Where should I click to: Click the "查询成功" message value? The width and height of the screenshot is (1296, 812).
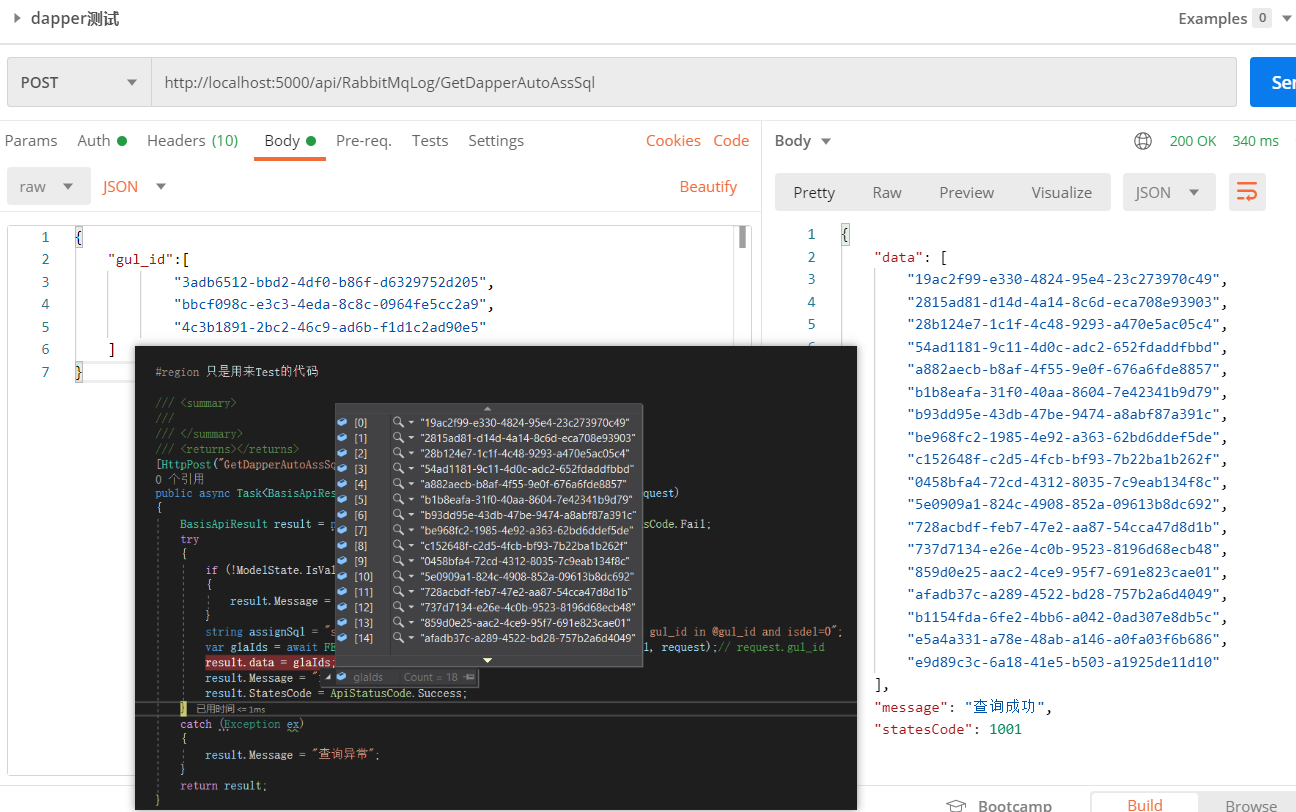(x=1005, y=707)
